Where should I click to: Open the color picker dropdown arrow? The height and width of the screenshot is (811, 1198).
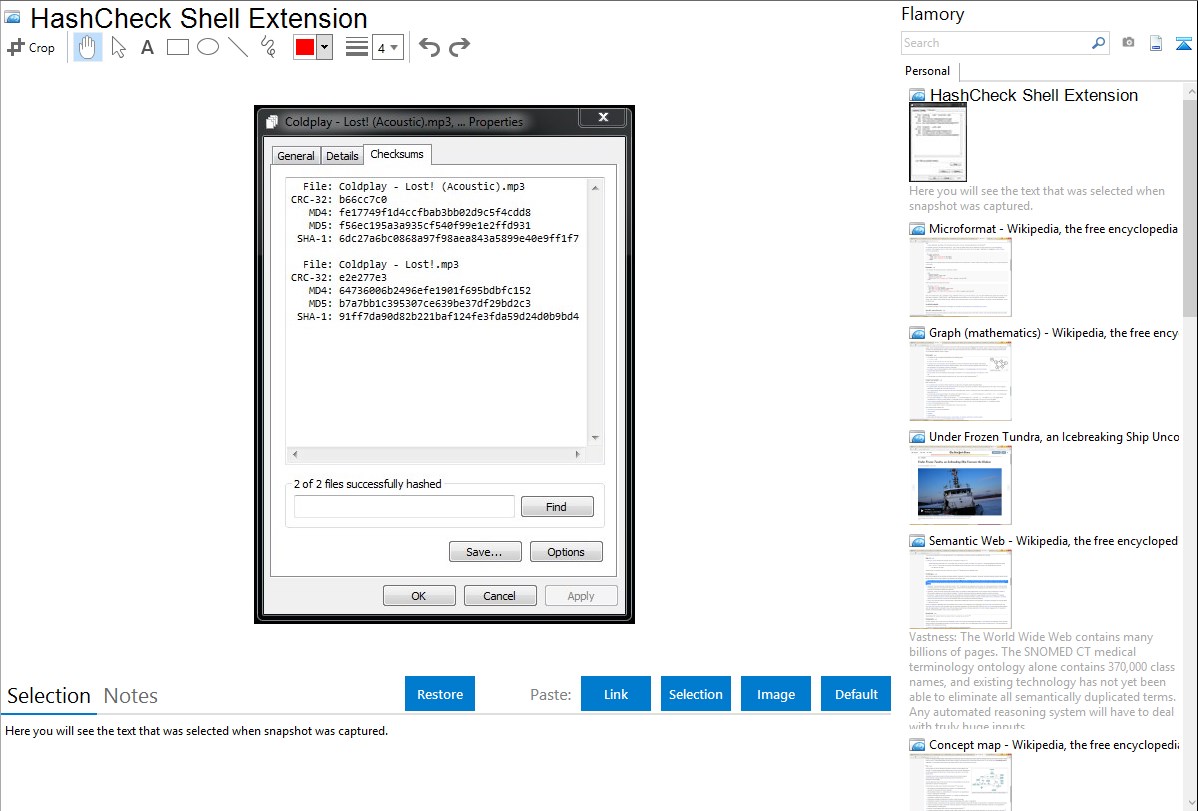325,47
